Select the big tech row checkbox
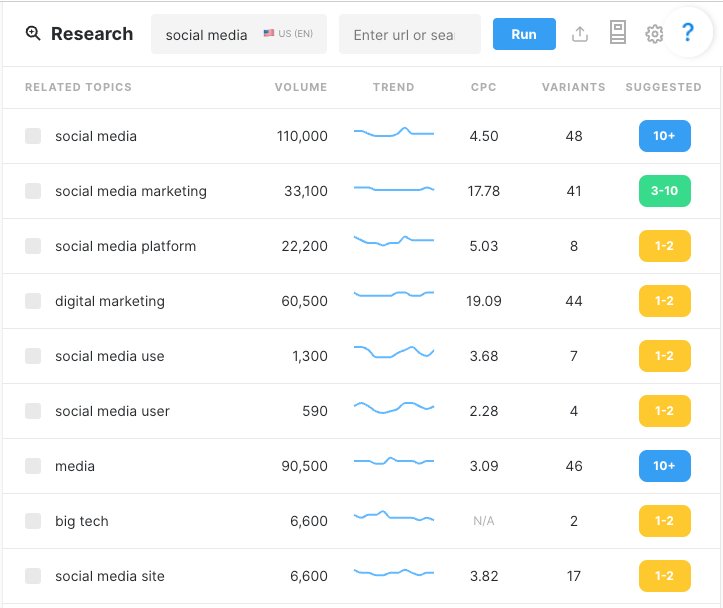 [33, 521]
